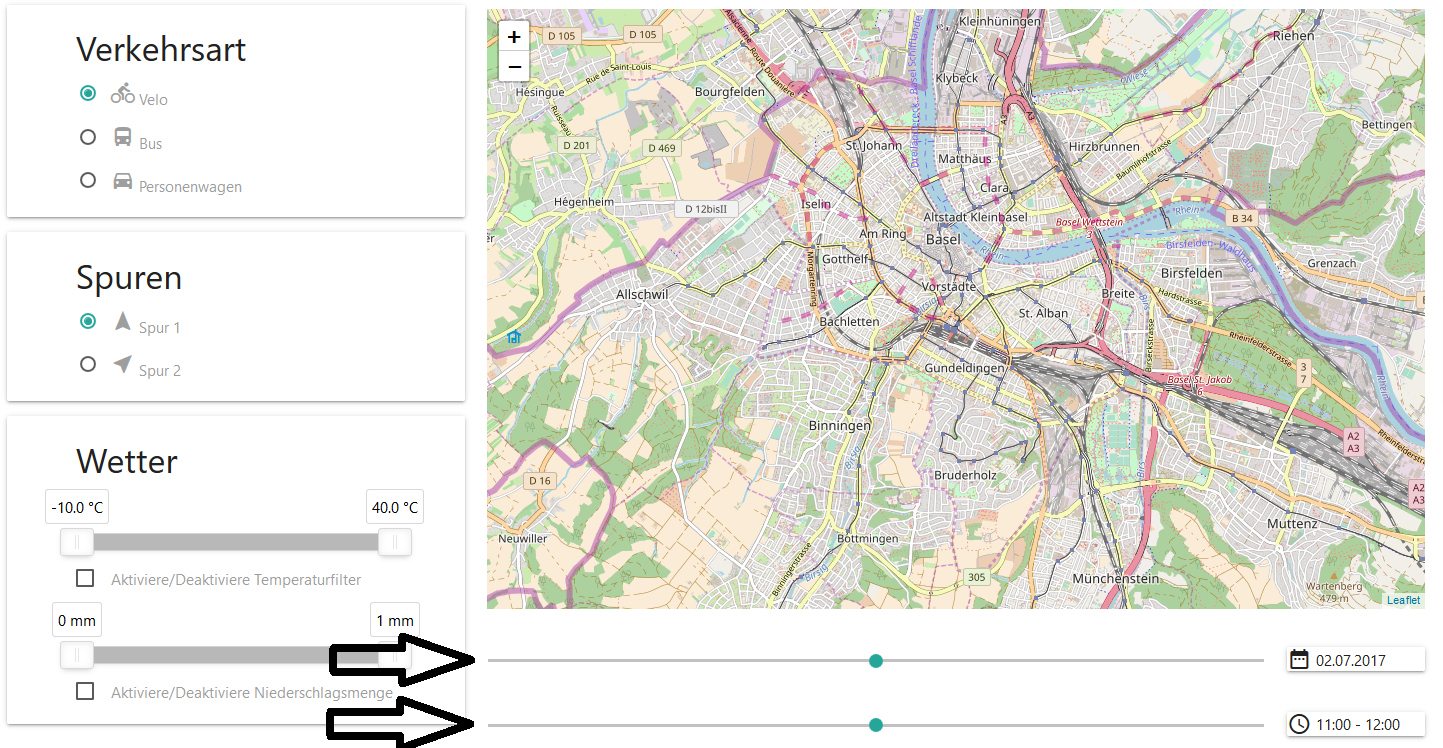Screen dimensions: 1443x748
Task: Click the time-of-day slider handle
Action: [876, 725]
